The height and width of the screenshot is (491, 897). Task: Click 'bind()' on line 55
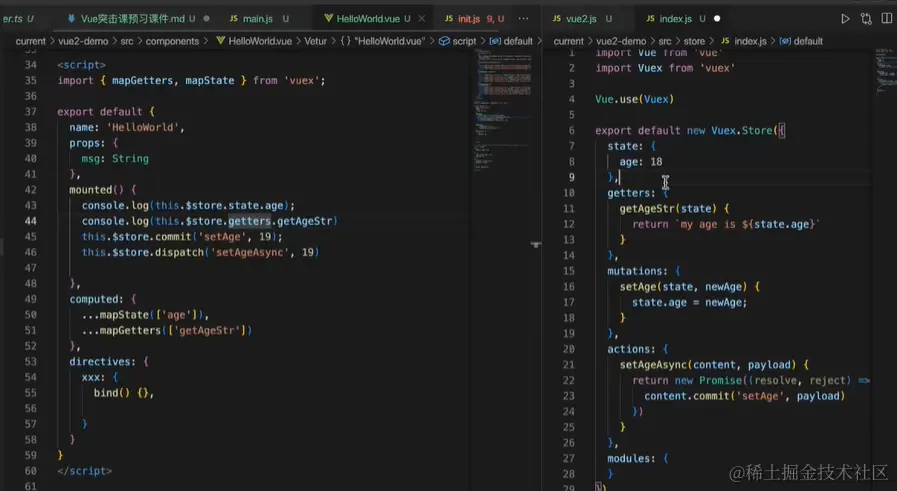[x=112, y=393]
